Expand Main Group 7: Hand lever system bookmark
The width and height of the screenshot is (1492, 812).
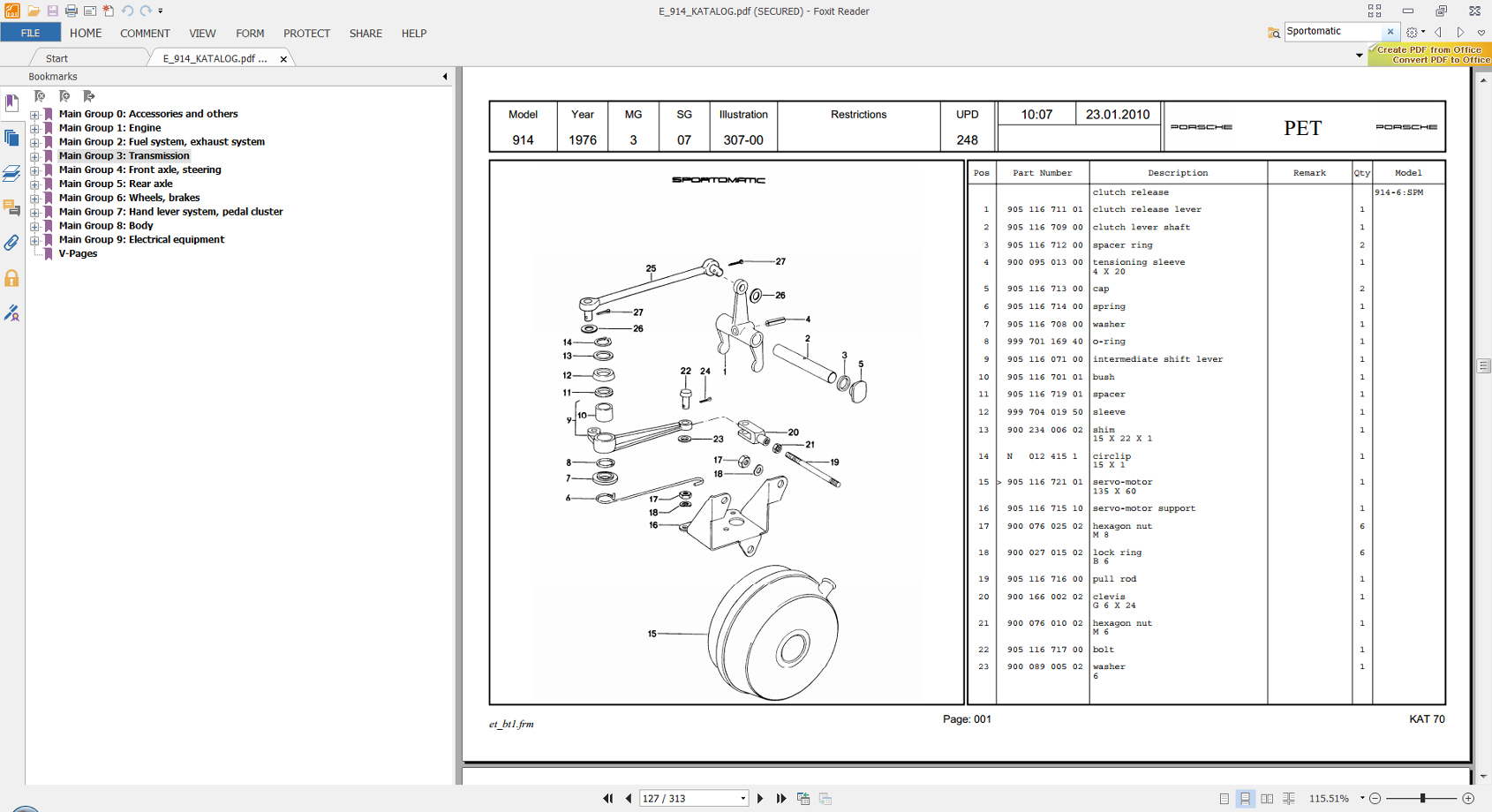pyautogui.click(x=34, y=212)
